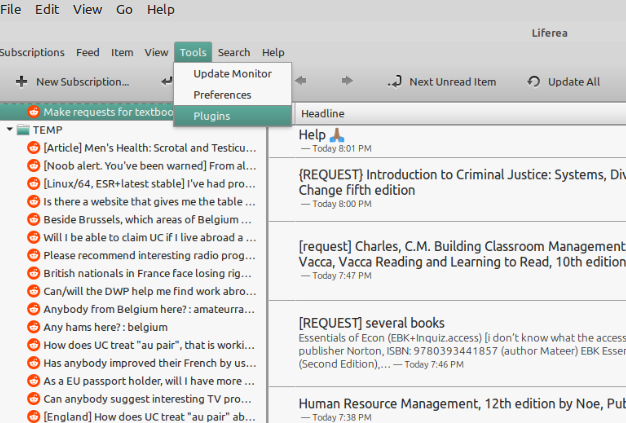
Task: Collapse the TEMP folder tree arrow
Action: pyautogui.click(x=9, y=130)
